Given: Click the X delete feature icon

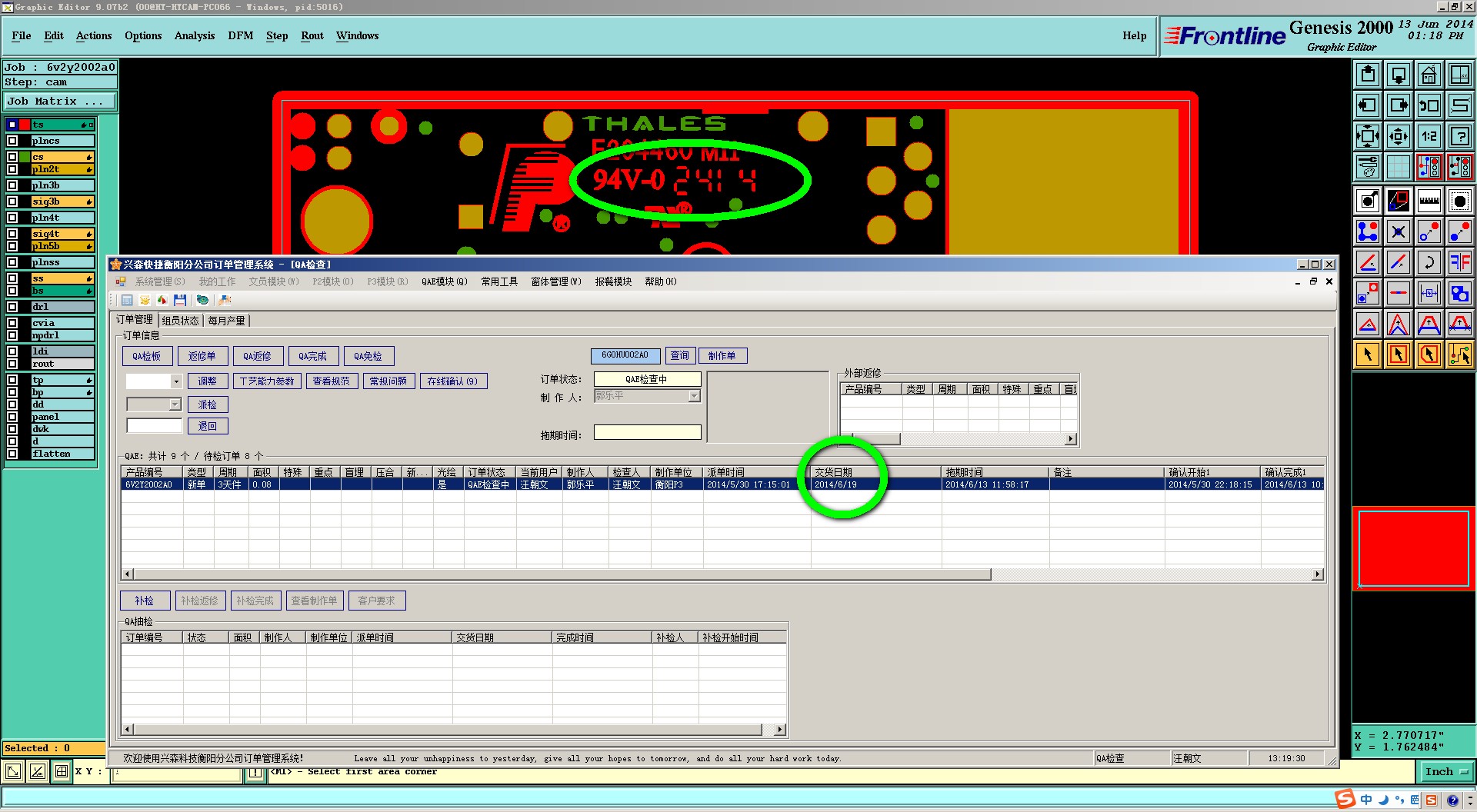Looking at the screenshot, I should [1399, 231].
